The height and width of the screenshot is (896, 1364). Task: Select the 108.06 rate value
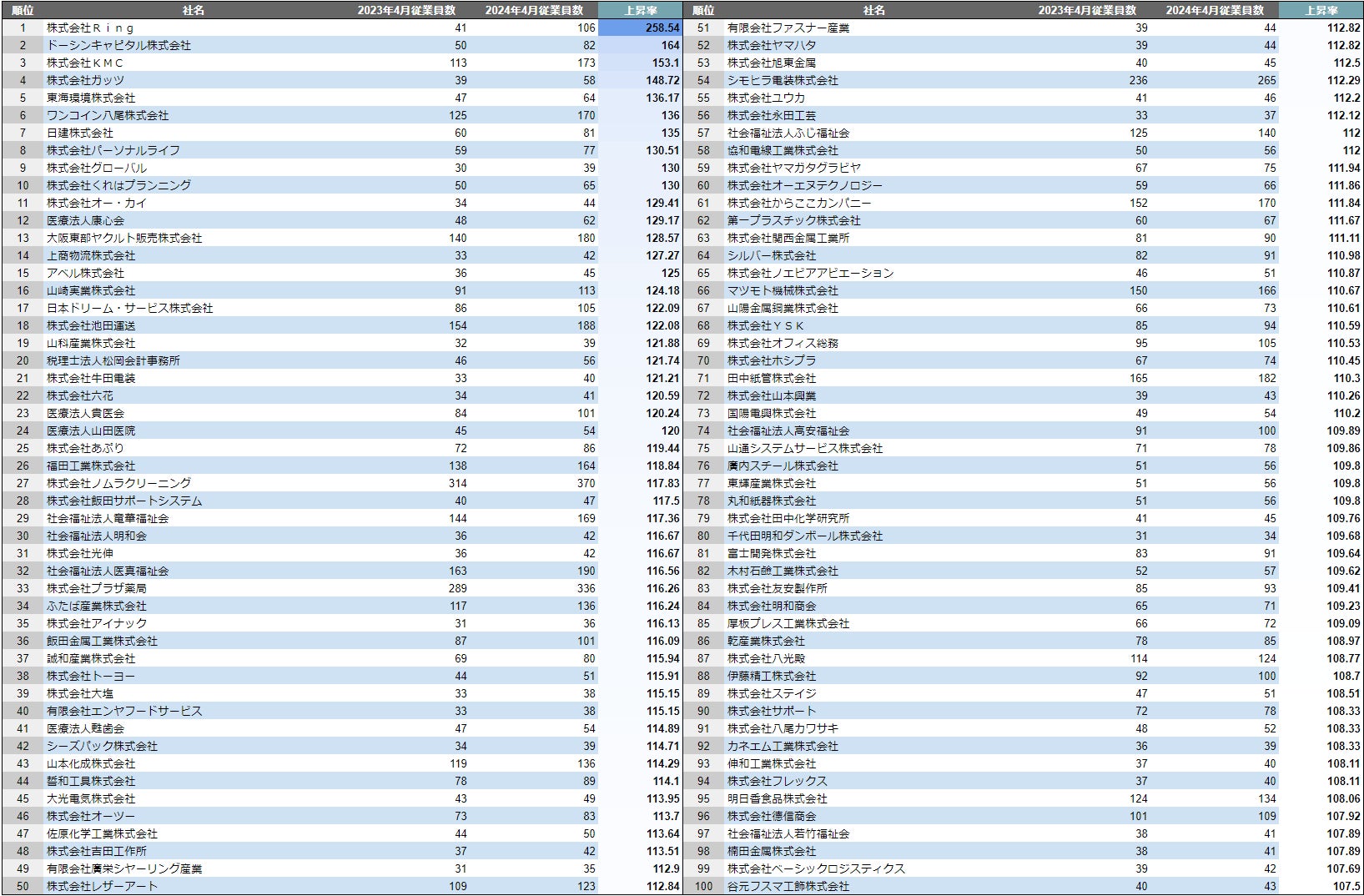[1343, 798]
